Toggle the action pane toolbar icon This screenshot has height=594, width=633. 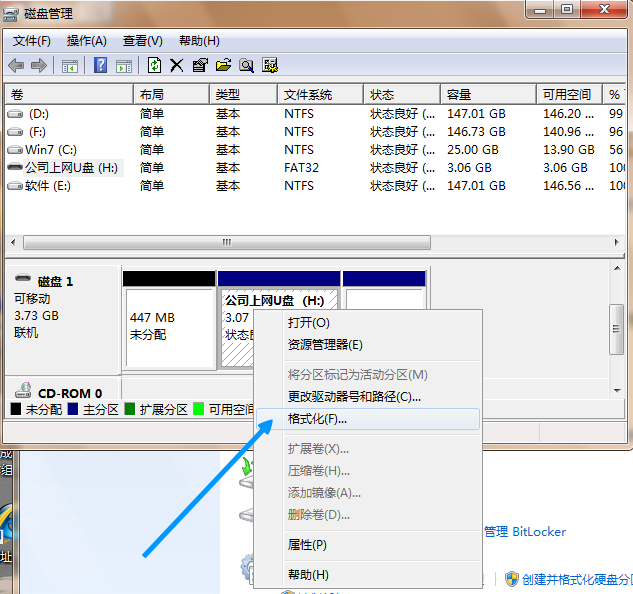[x=124, y=66]
